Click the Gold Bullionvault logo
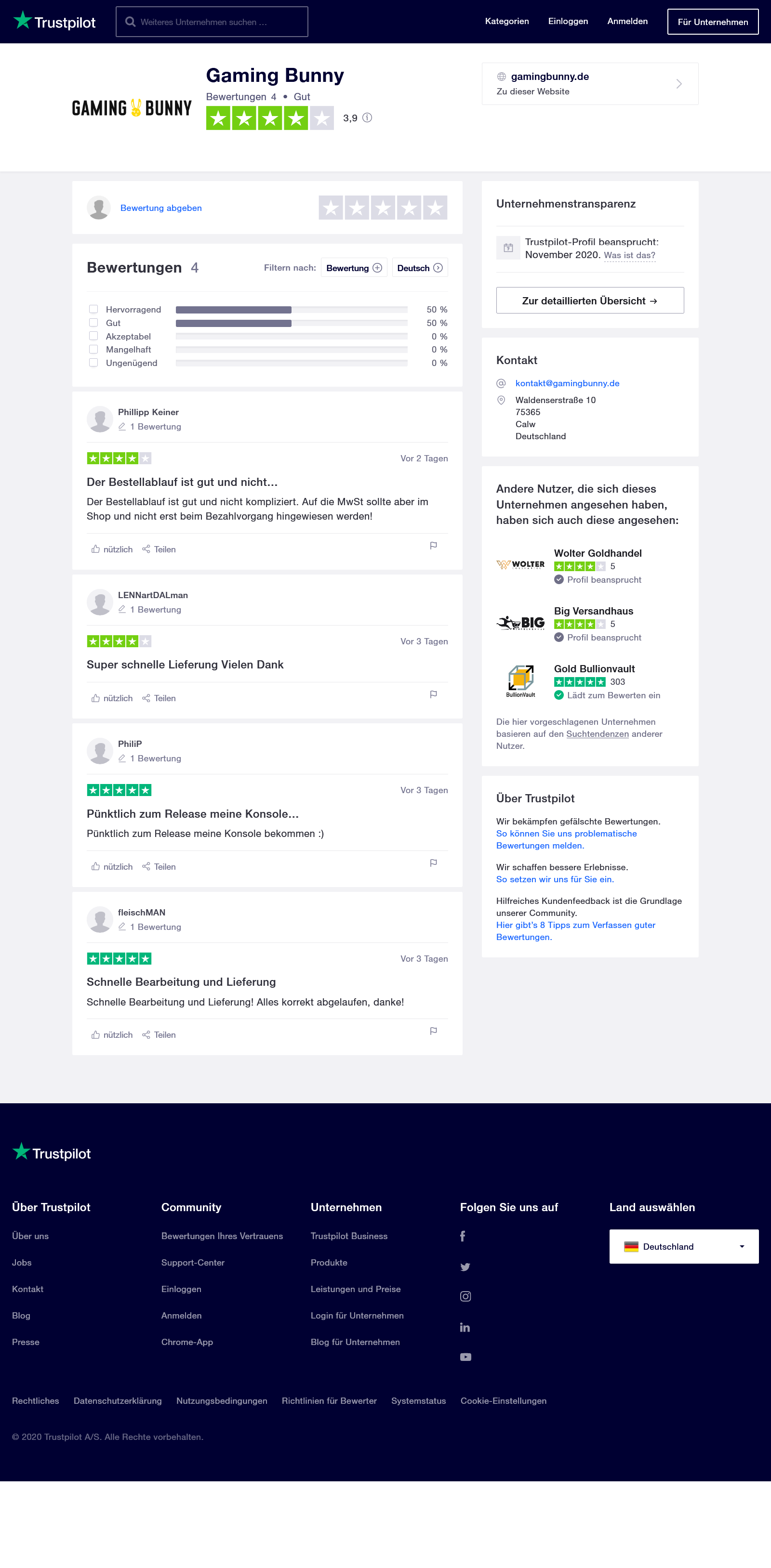 521,681
